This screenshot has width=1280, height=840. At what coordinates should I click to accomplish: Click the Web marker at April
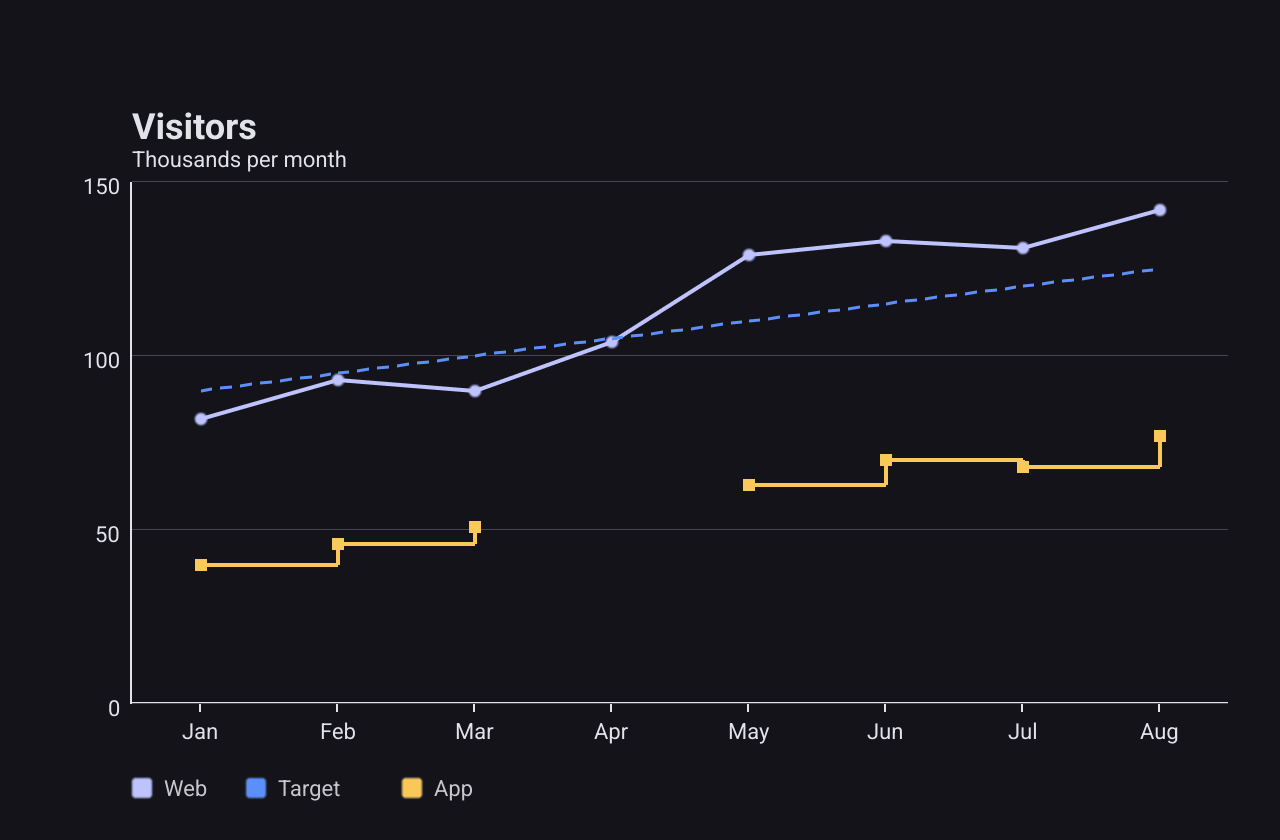pyautogui.click(x=612, y=342)
